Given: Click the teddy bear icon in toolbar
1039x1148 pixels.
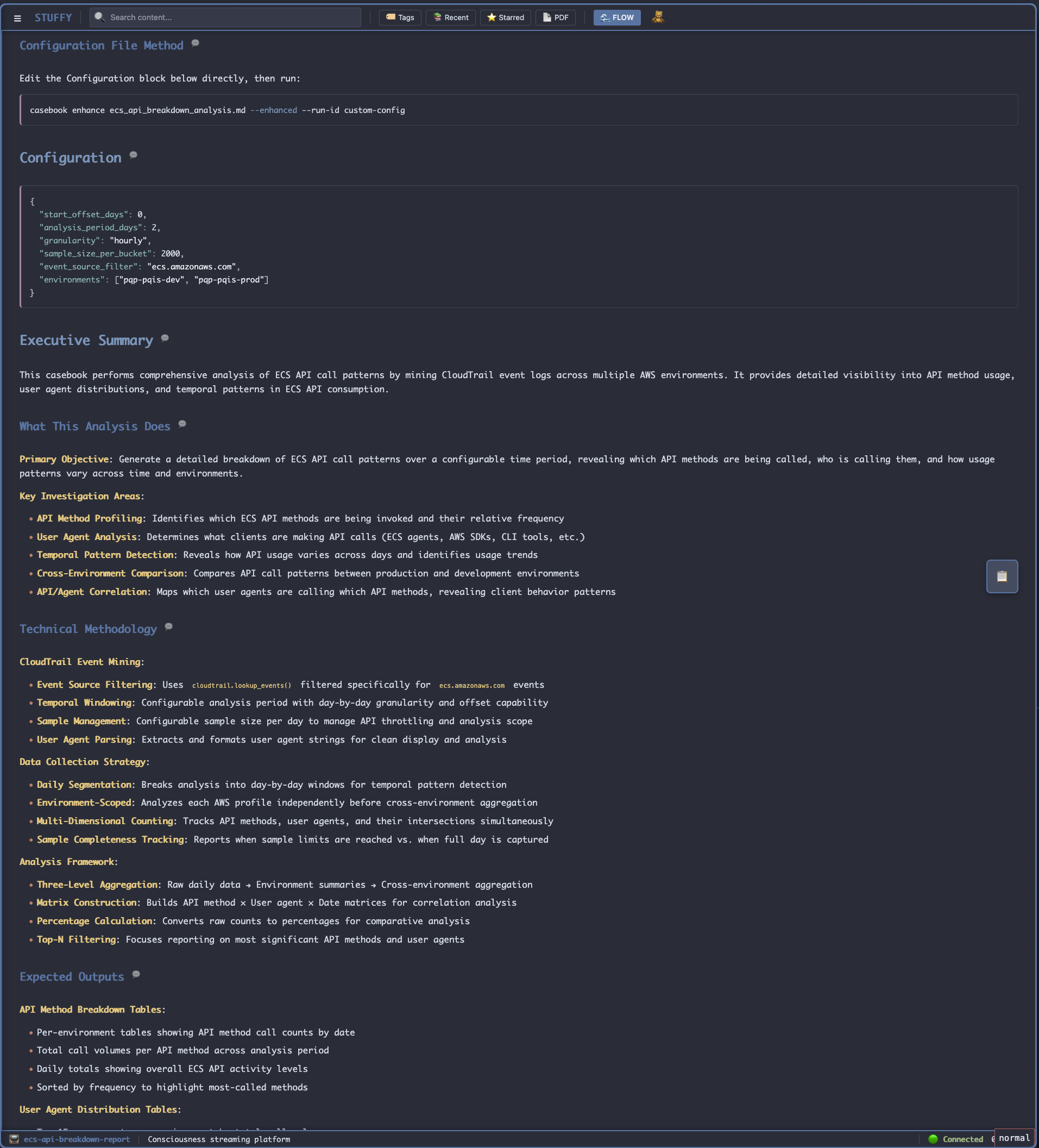Looking at the screenshot, I should pyautogui.click(x=658, y=17).
